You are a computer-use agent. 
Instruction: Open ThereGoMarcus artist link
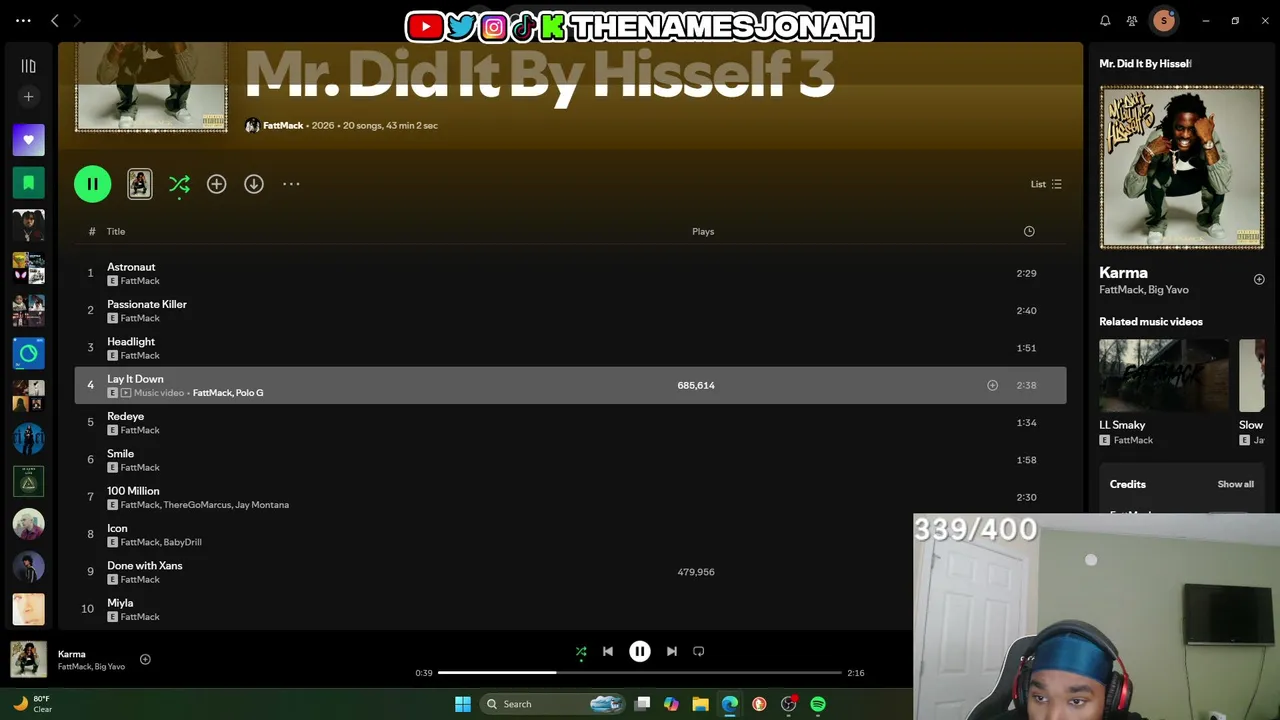[x=197, y=505]
